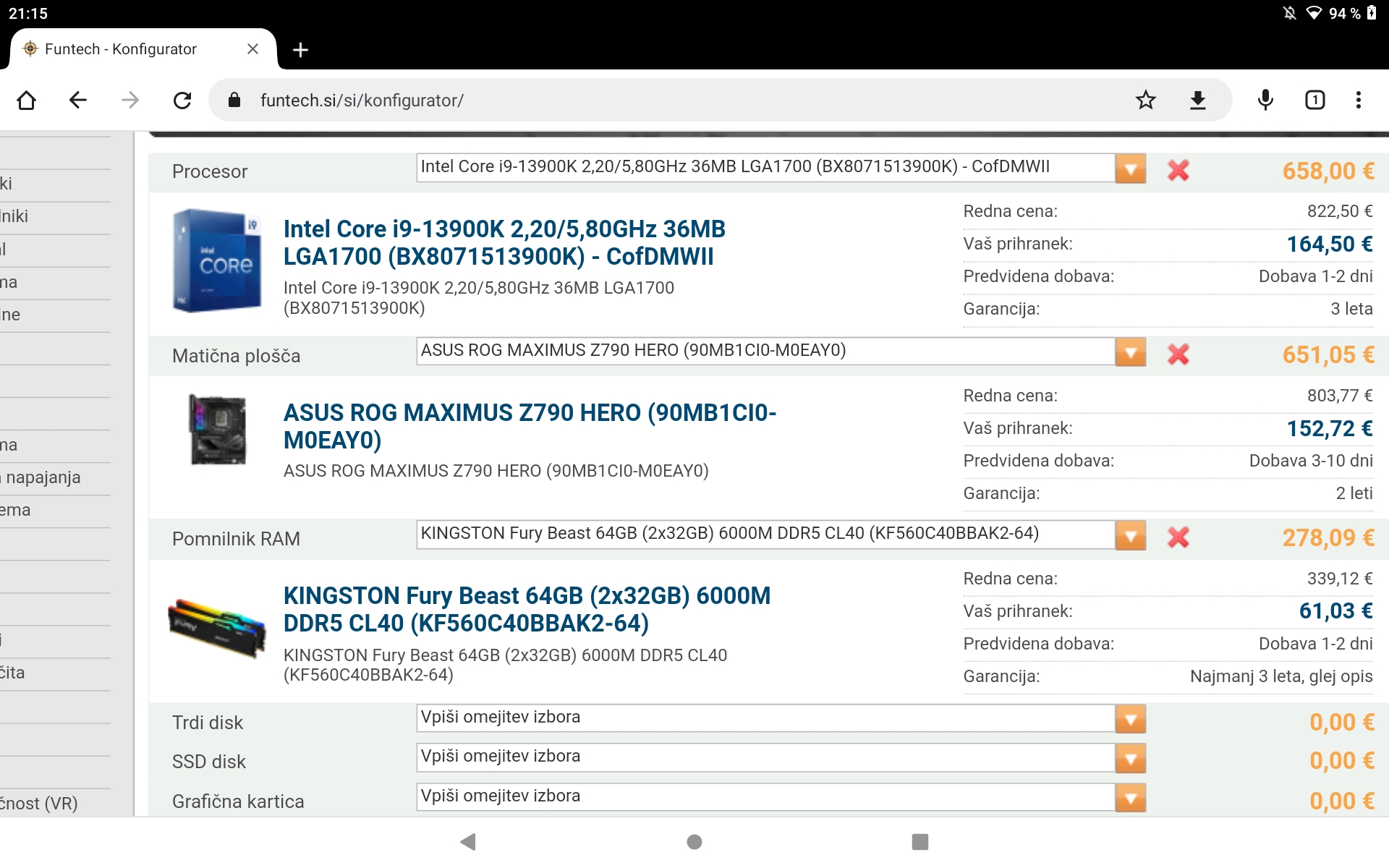
Task: Tap the Android back navigation button
Action: point(468,841)
